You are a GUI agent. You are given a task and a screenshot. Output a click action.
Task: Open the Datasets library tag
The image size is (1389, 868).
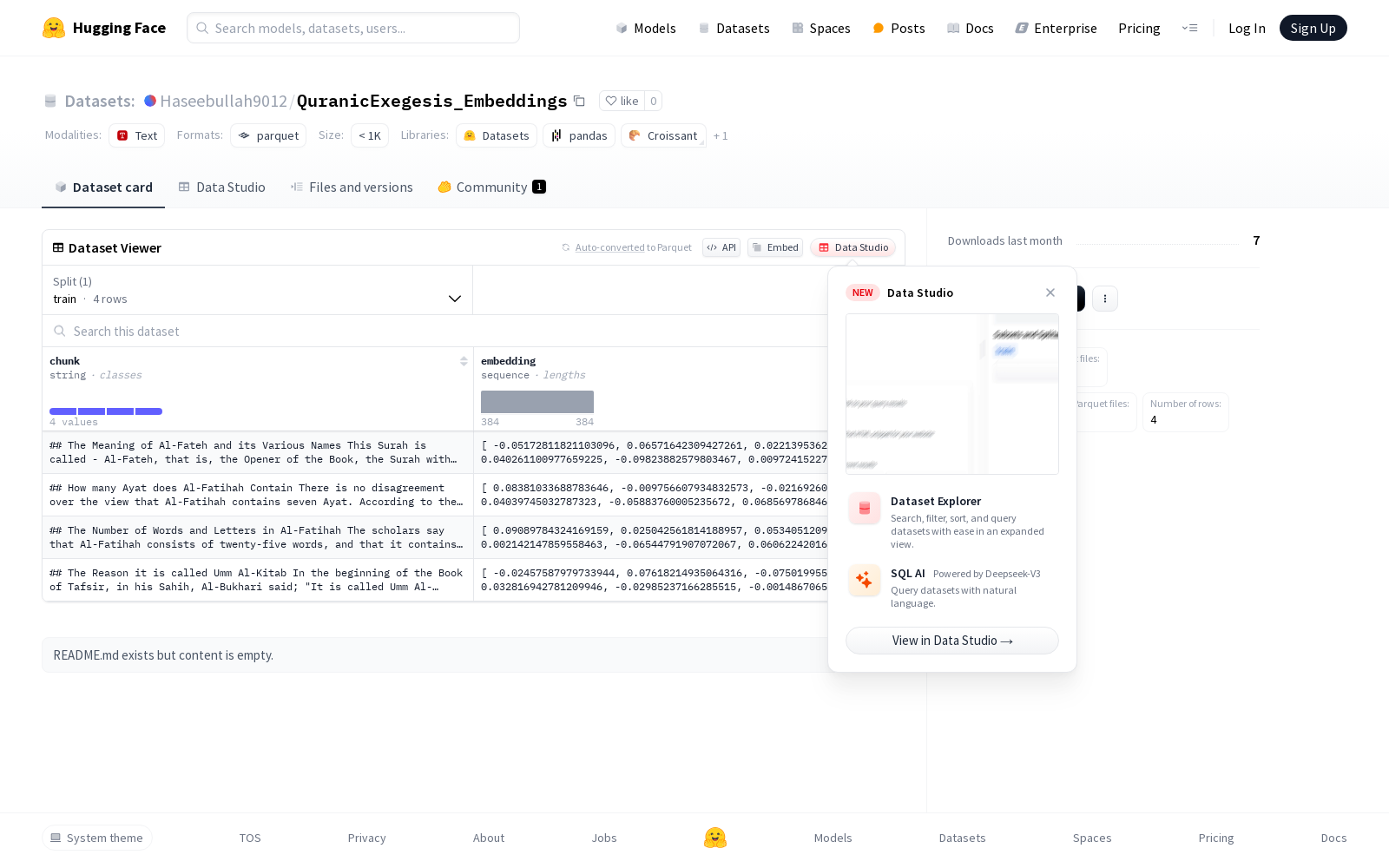pyautogui.click(x=497, y=135)
